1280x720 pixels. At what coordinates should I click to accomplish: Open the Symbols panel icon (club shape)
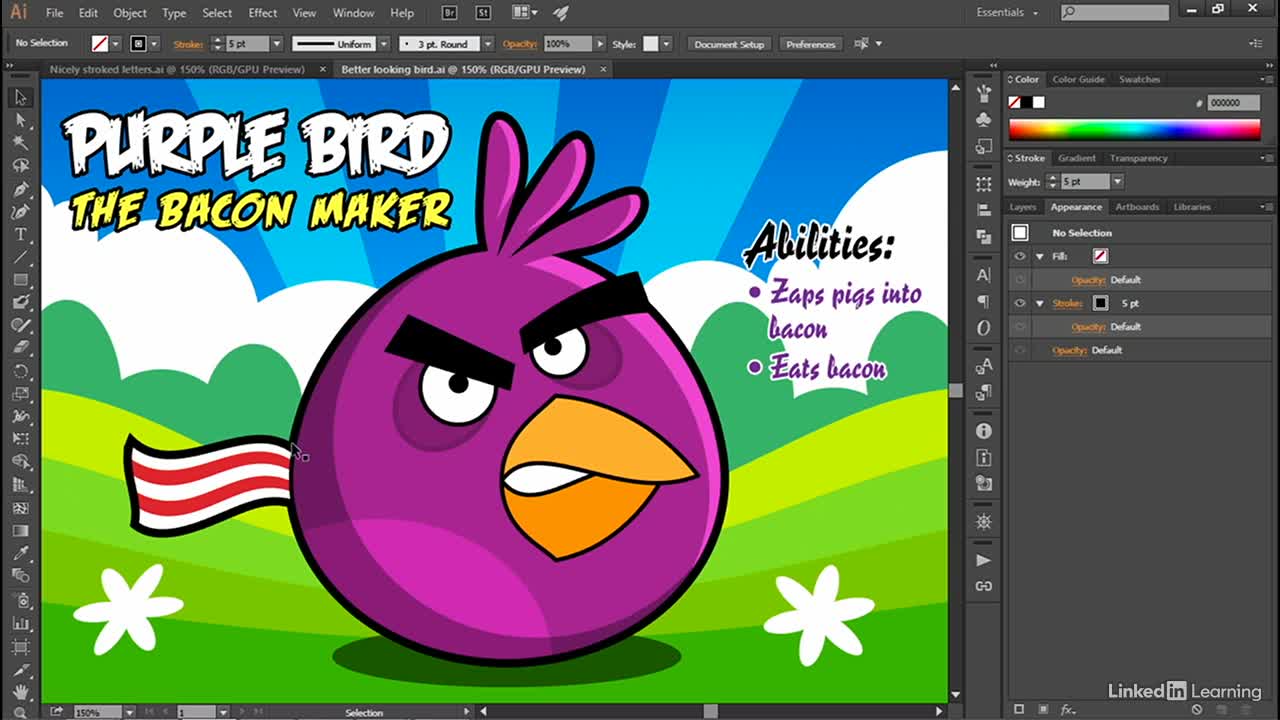point(984,120)
